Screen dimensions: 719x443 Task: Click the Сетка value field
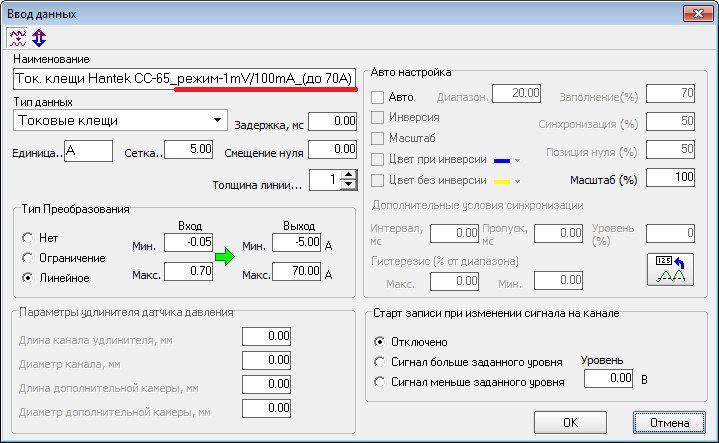[188, 150]
